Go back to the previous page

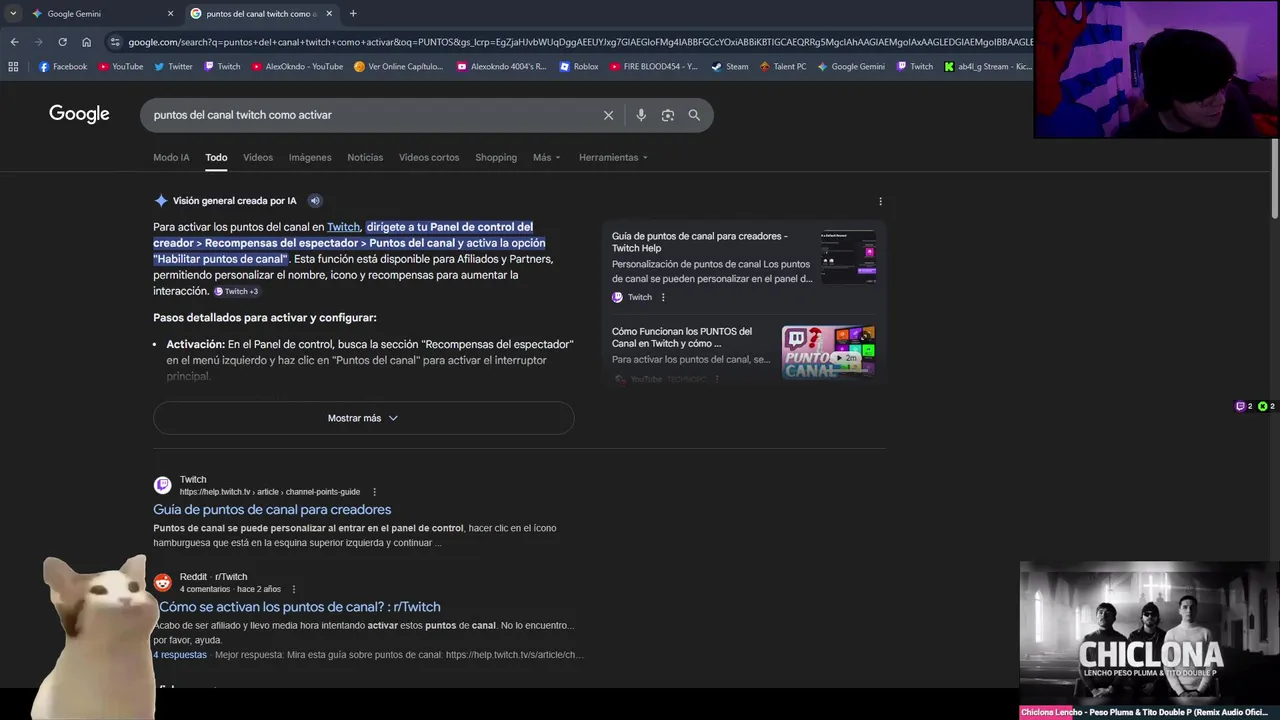[14, 42]
